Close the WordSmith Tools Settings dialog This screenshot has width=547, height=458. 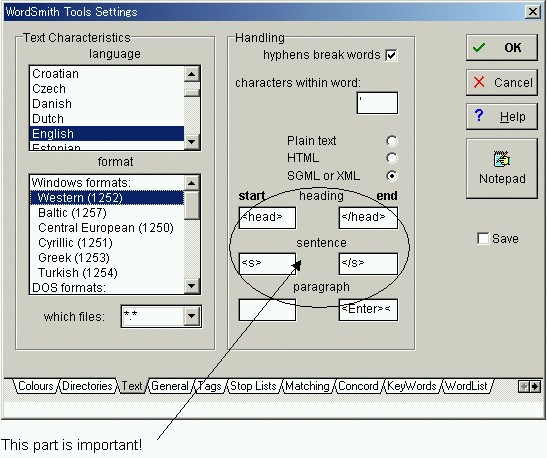533,12
